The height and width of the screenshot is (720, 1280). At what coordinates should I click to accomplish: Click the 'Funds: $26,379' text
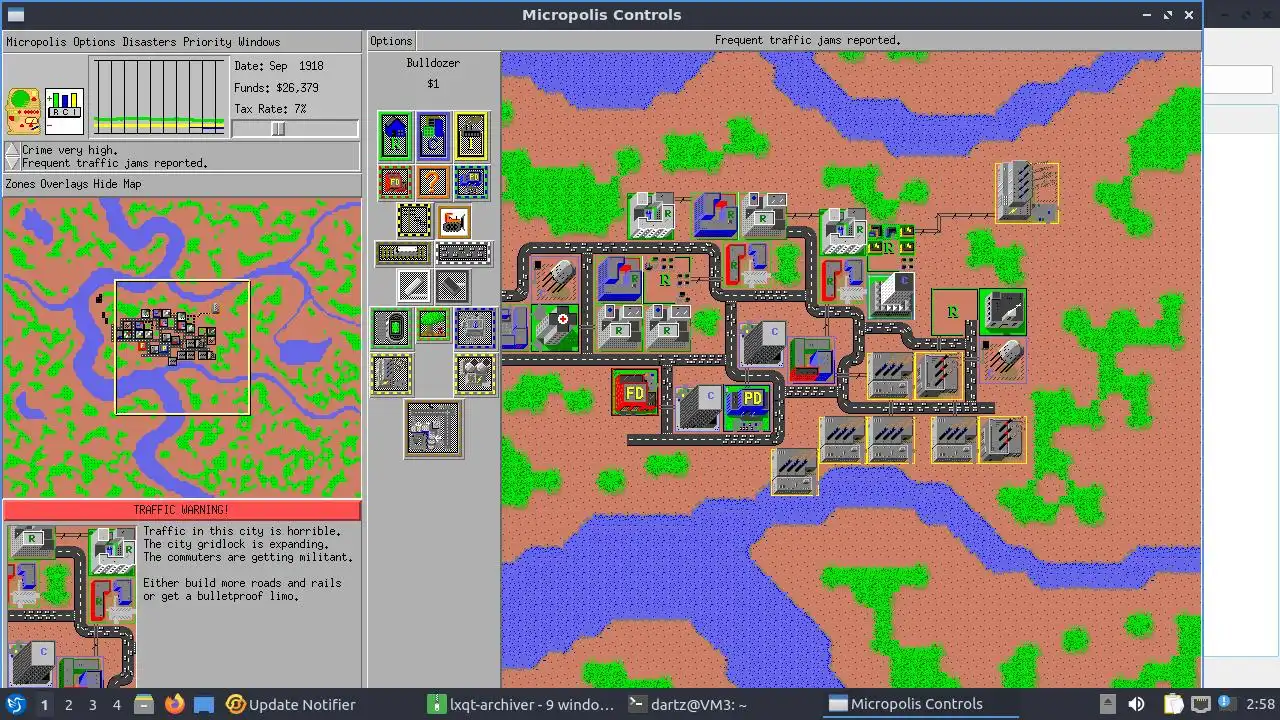(276, 88)
